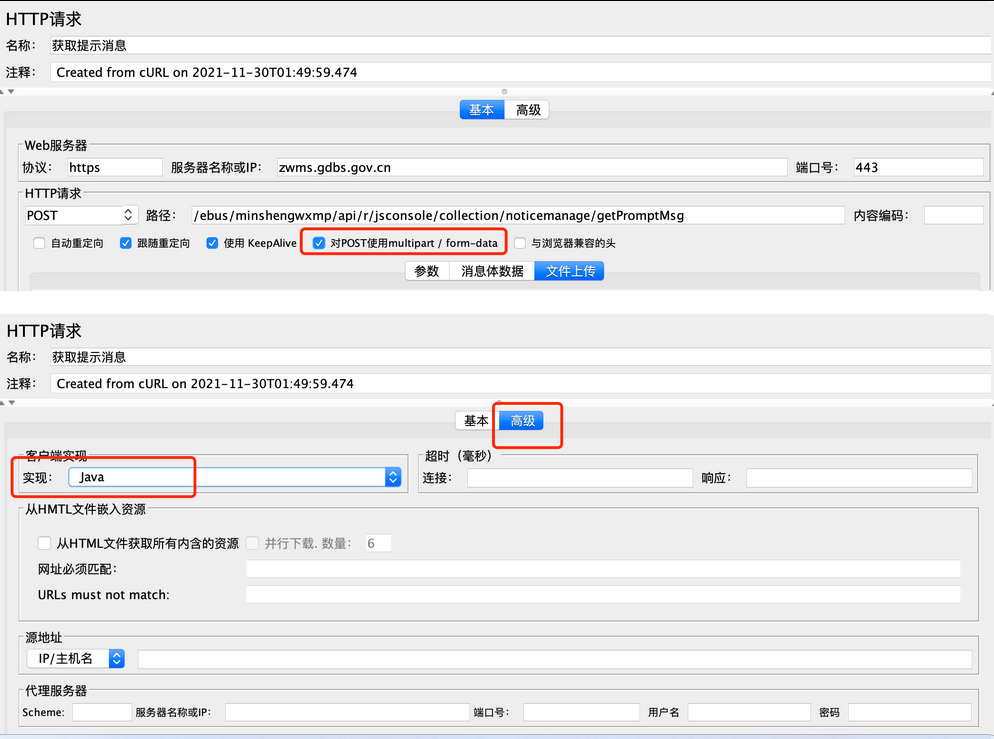Screen dimensions: 994x739
Task: Click the 内容编码 field
Action: (x=953, y=215)
